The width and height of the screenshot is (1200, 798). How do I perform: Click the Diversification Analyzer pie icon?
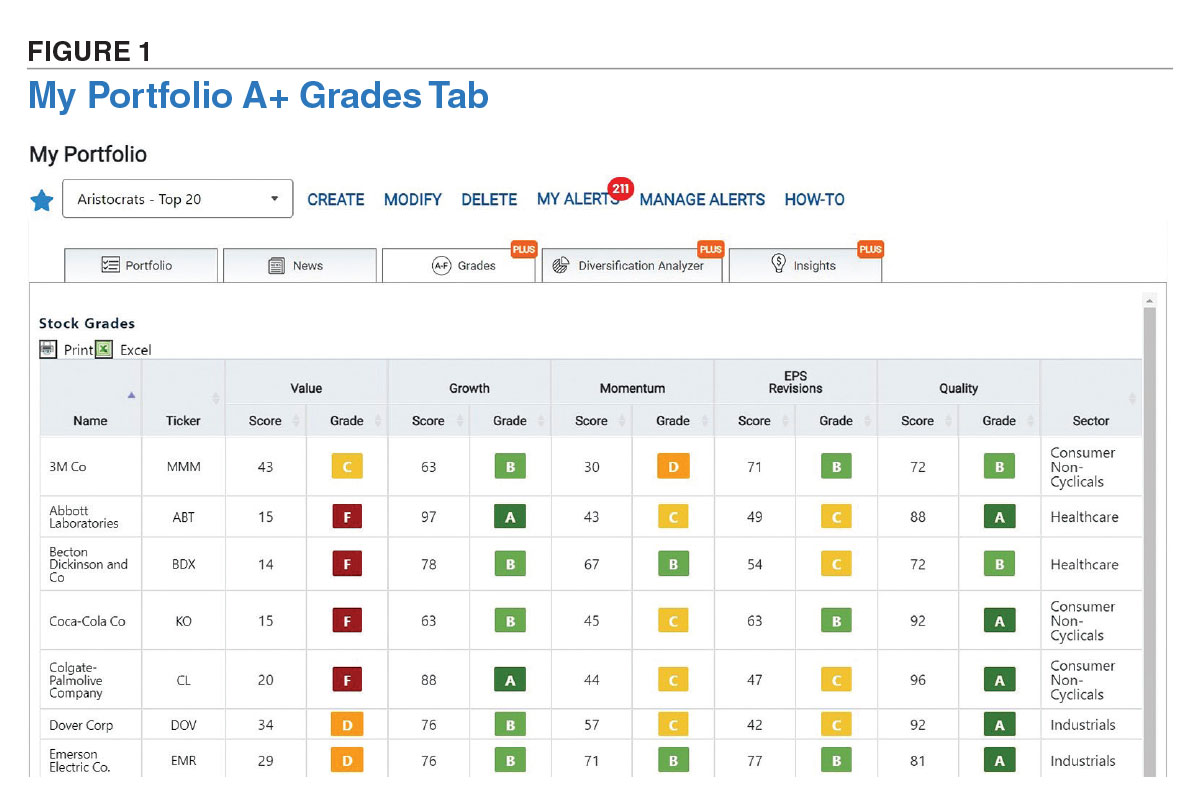tap(560, 264)
